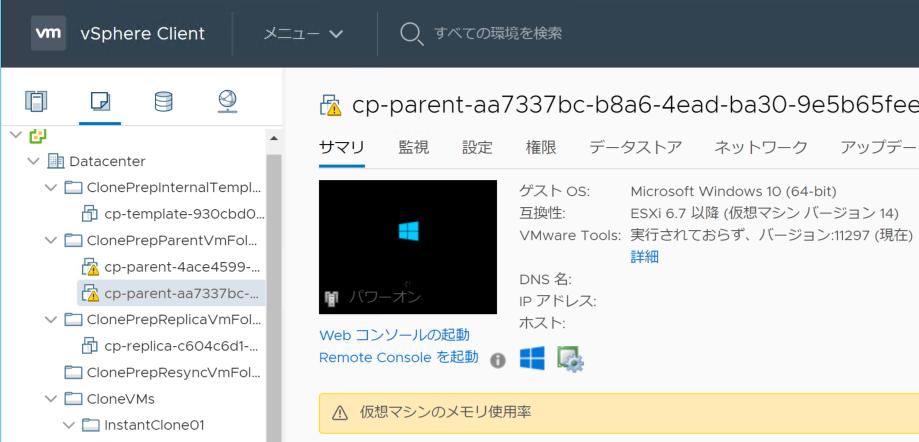
Task: Select ClonePrepParentVmFol... folder
Action: click(x=173, y=240)
